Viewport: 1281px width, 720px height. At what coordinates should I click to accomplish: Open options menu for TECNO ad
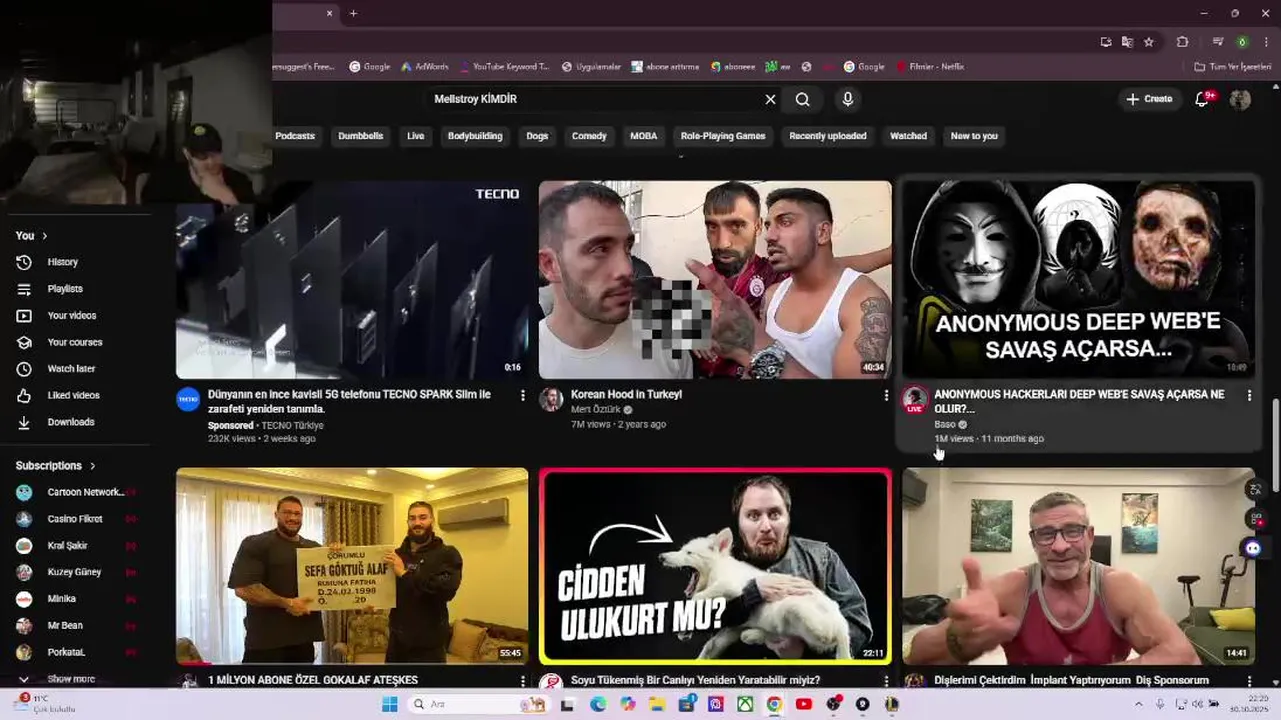point(522,396)
